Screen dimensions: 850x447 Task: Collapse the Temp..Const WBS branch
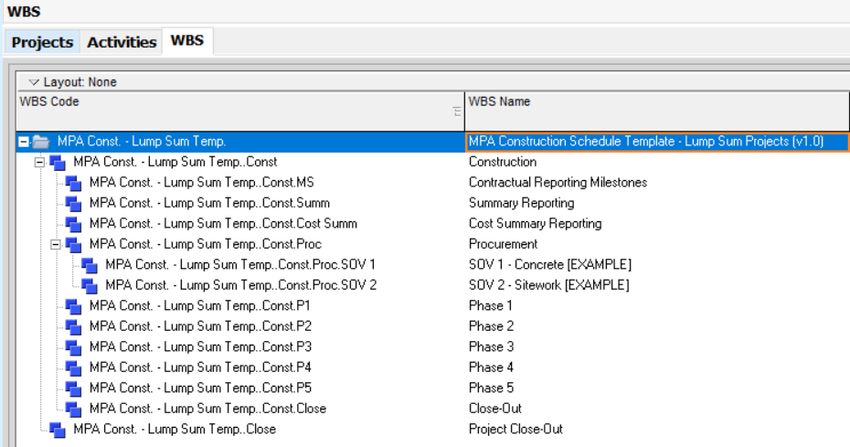point(40,163)
